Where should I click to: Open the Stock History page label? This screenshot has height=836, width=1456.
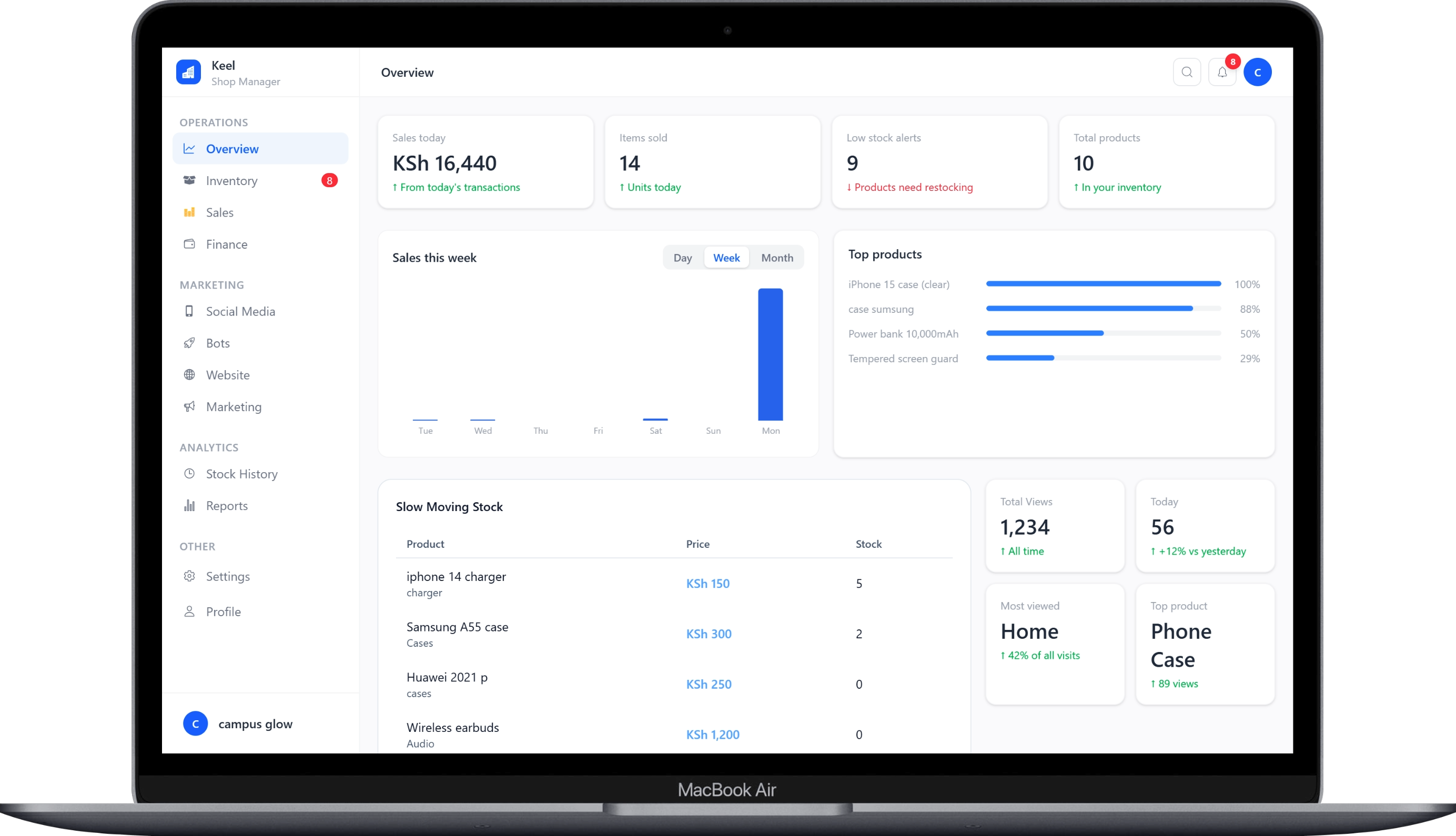pos(241,474)
